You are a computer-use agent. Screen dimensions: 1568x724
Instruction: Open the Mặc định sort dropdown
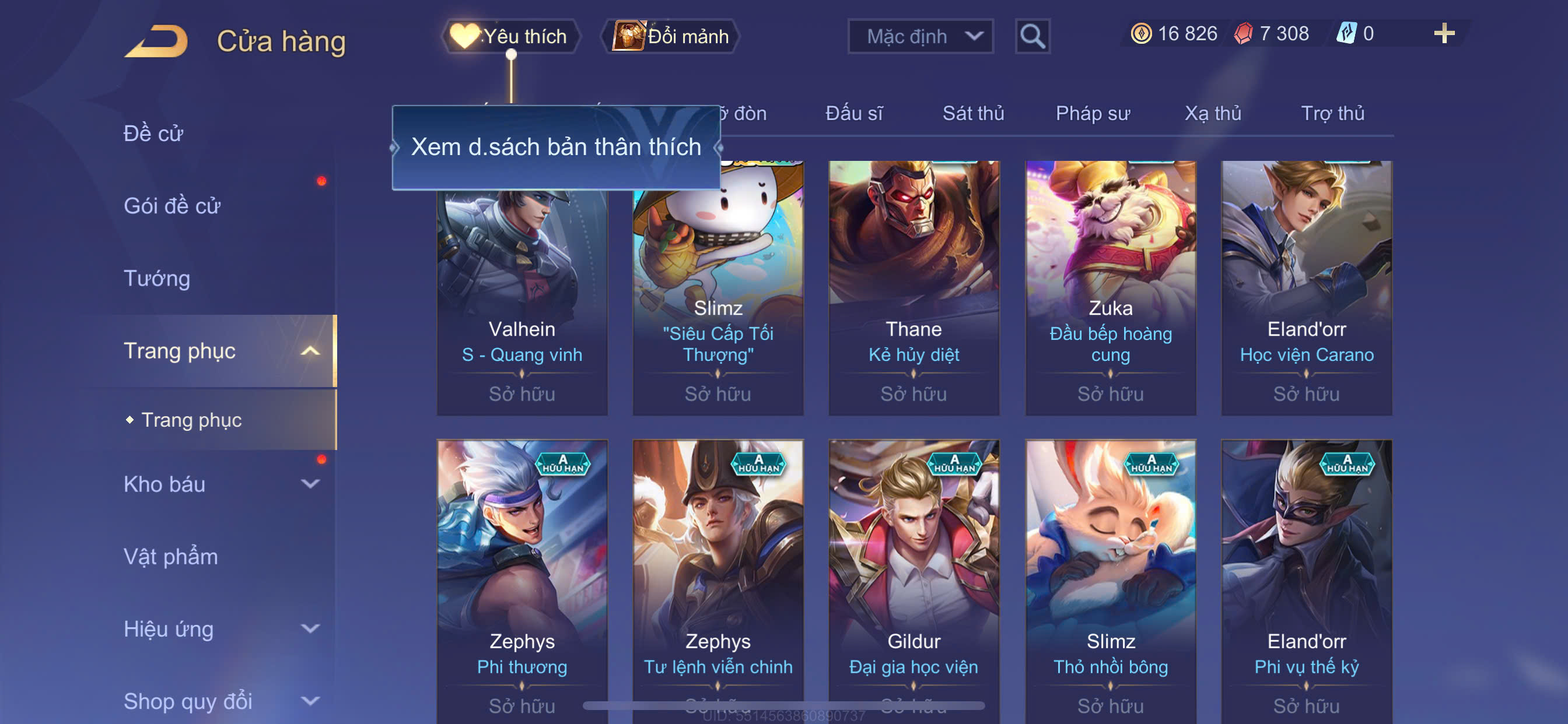pyautogui.click(x=921, y=37)
